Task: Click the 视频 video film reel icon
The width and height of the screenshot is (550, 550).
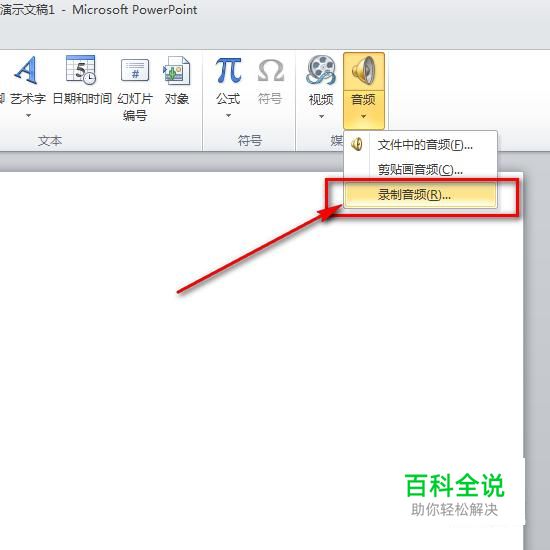Action: pyautogui.click(x=321, y=70)
